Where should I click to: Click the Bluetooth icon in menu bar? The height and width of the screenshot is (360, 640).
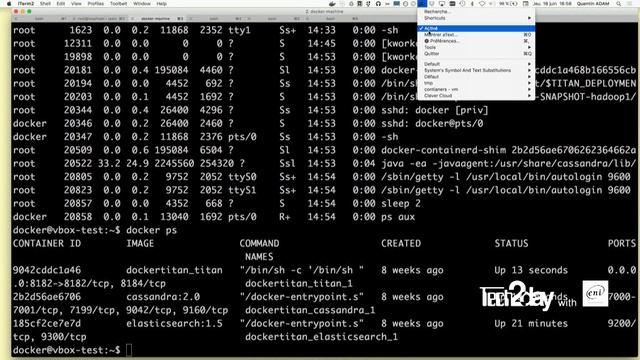point(472,4)
